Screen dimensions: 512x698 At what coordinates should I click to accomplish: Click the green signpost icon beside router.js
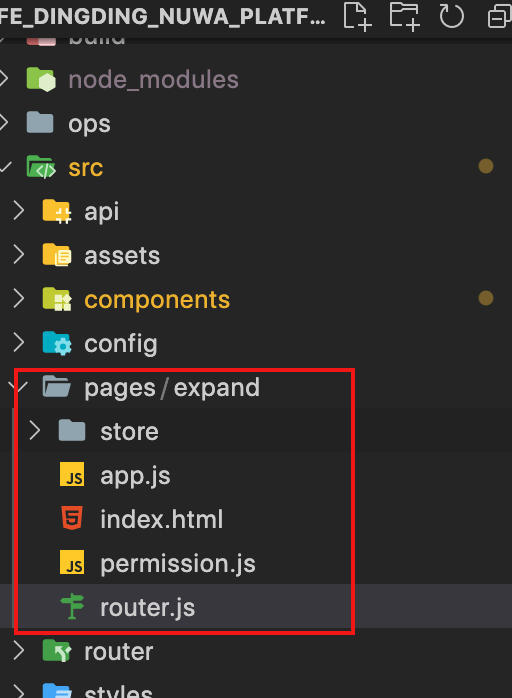tap(72, 606)
